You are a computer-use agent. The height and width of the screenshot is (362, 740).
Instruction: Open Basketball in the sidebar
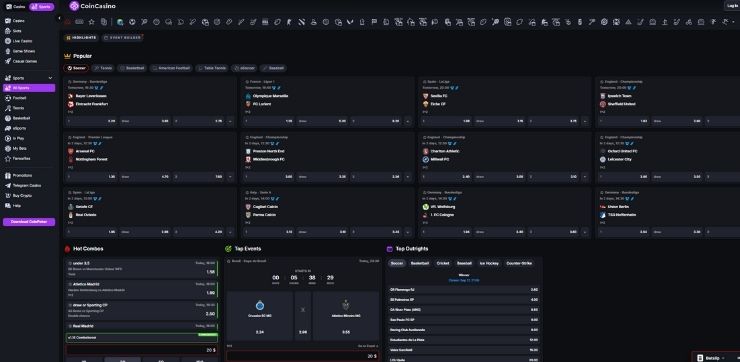coord(21,118)
